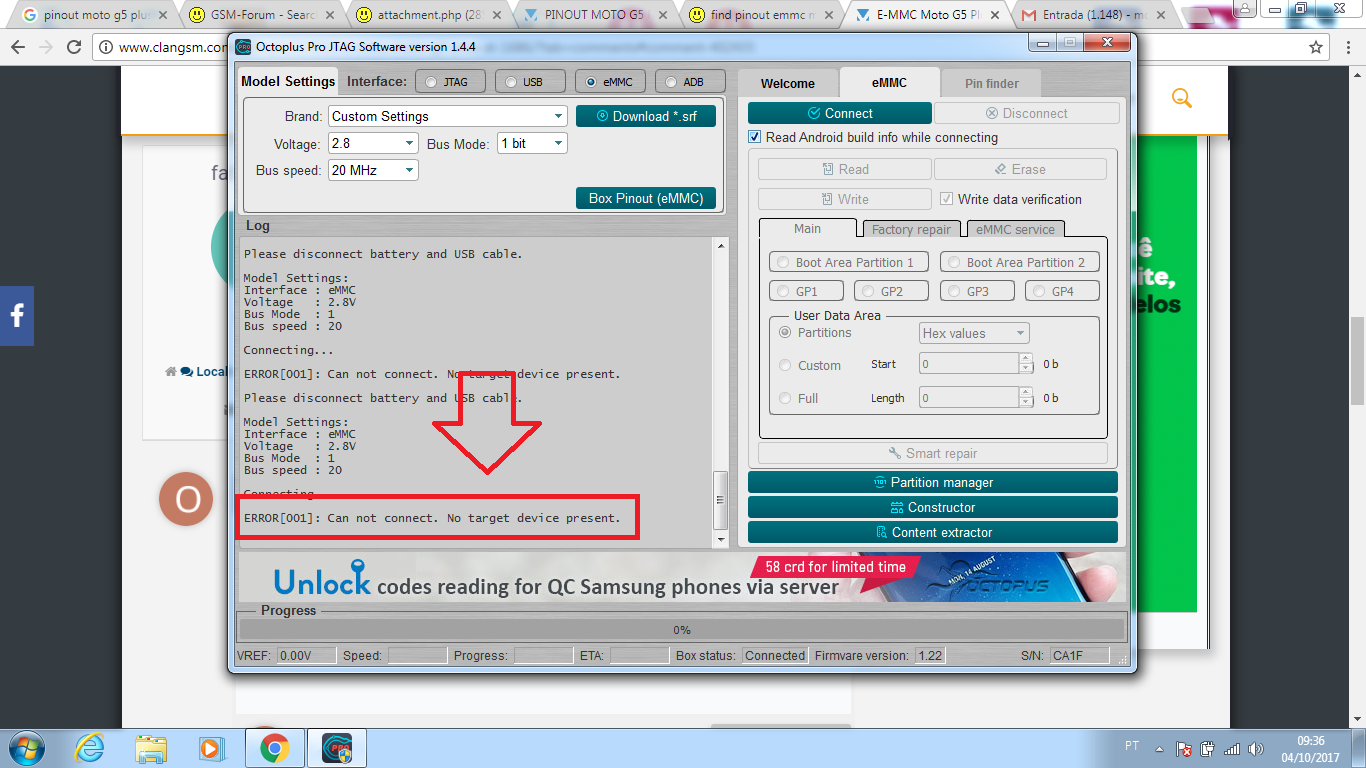1366x768 pixels.
Task: Click the Unlock codes advertisement banner
Action: (682, 577)
